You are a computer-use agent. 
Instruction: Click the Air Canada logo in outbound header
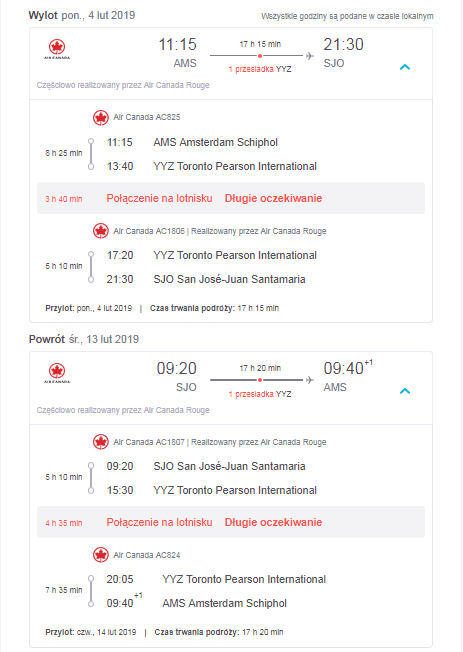pos(57,50)
